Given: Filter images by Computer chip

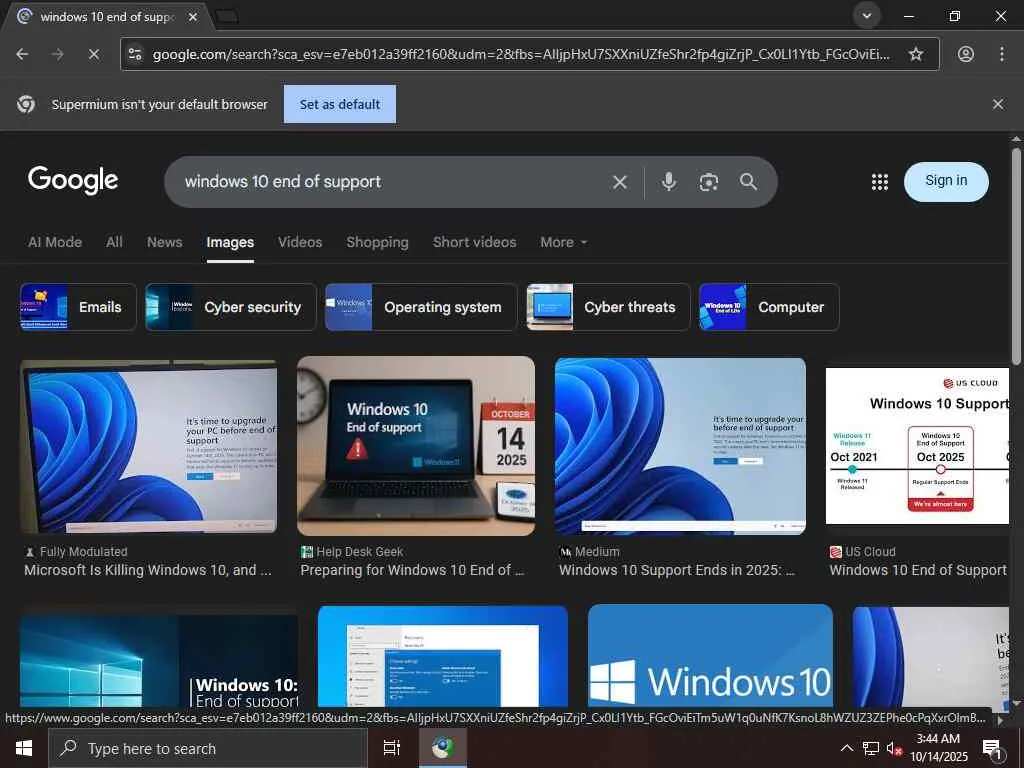Looking at the screenshot, I should coord(769,307).
